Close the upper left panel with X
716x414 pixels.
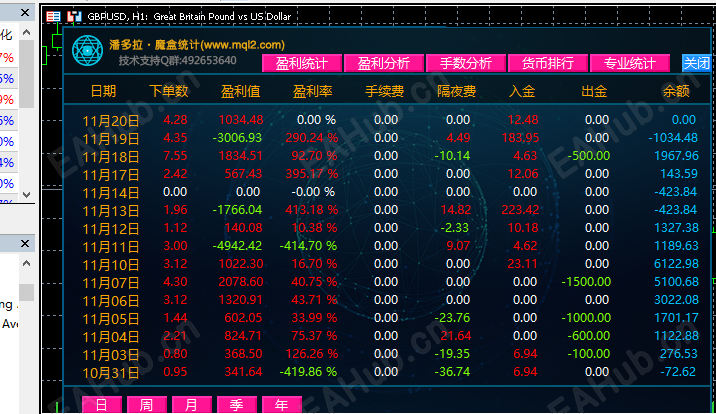(25, 13)
